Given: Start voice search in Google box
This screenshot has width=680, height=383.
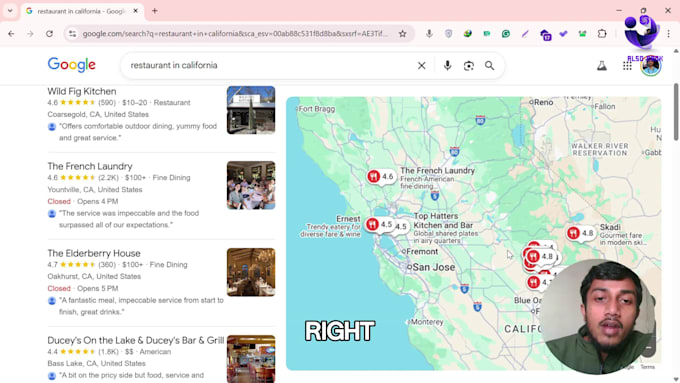Looking at the screenshot, I should coord(447,65).
